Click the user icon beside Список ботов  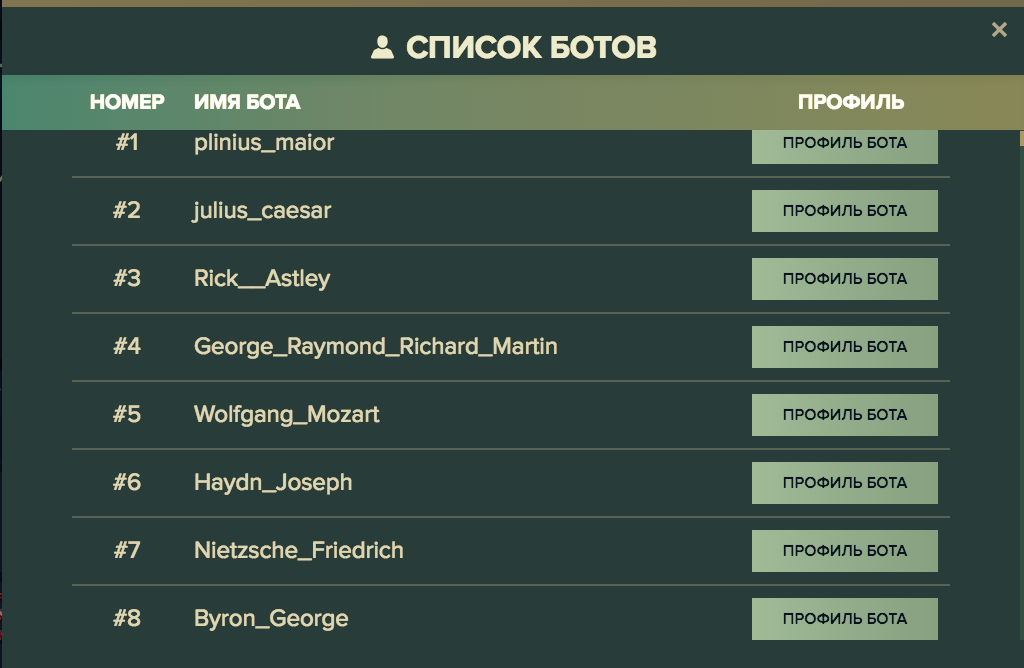tap(382, 48)
